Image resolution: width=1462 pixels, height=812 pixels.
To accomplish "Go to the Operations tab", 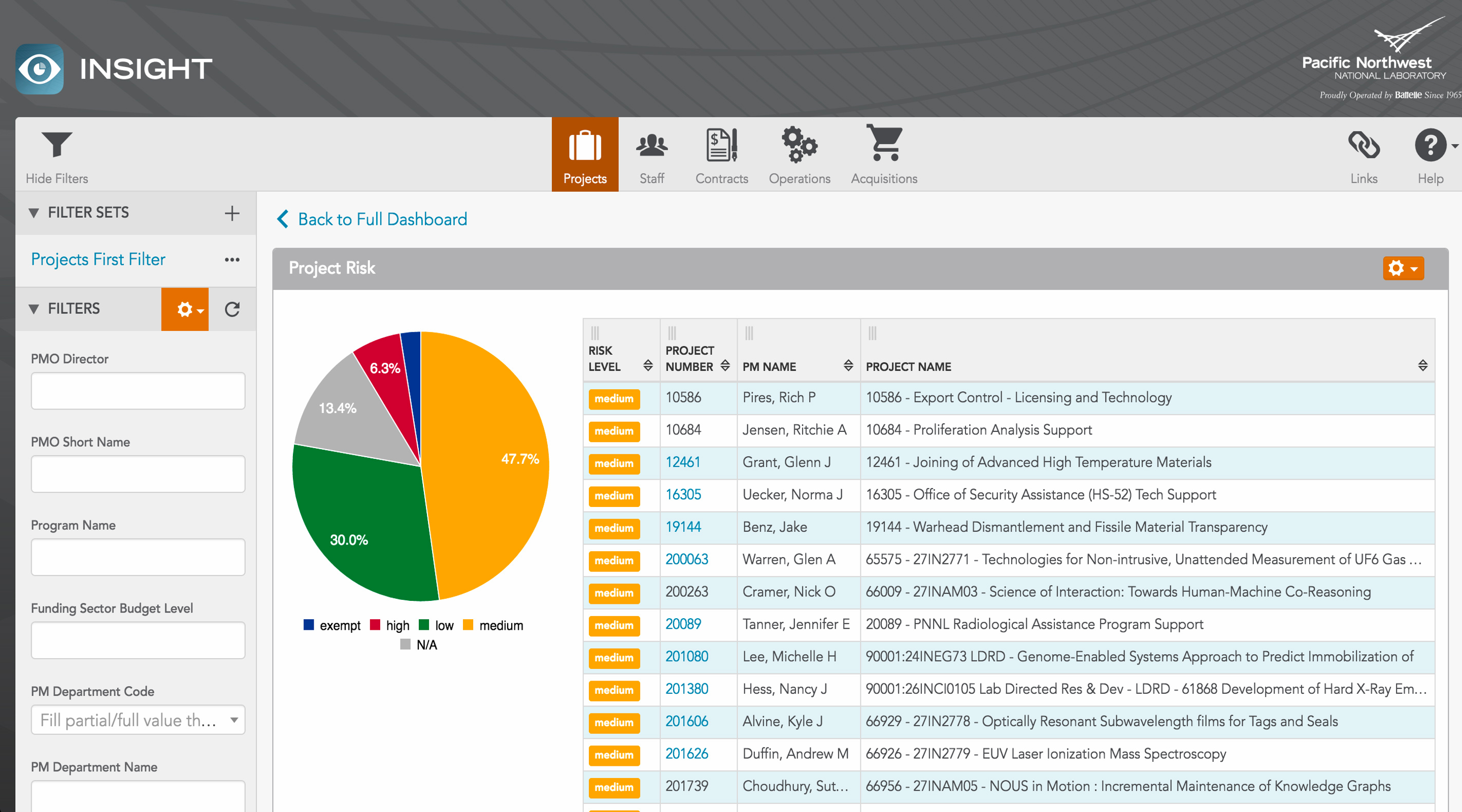I will [x=799, y=154].
